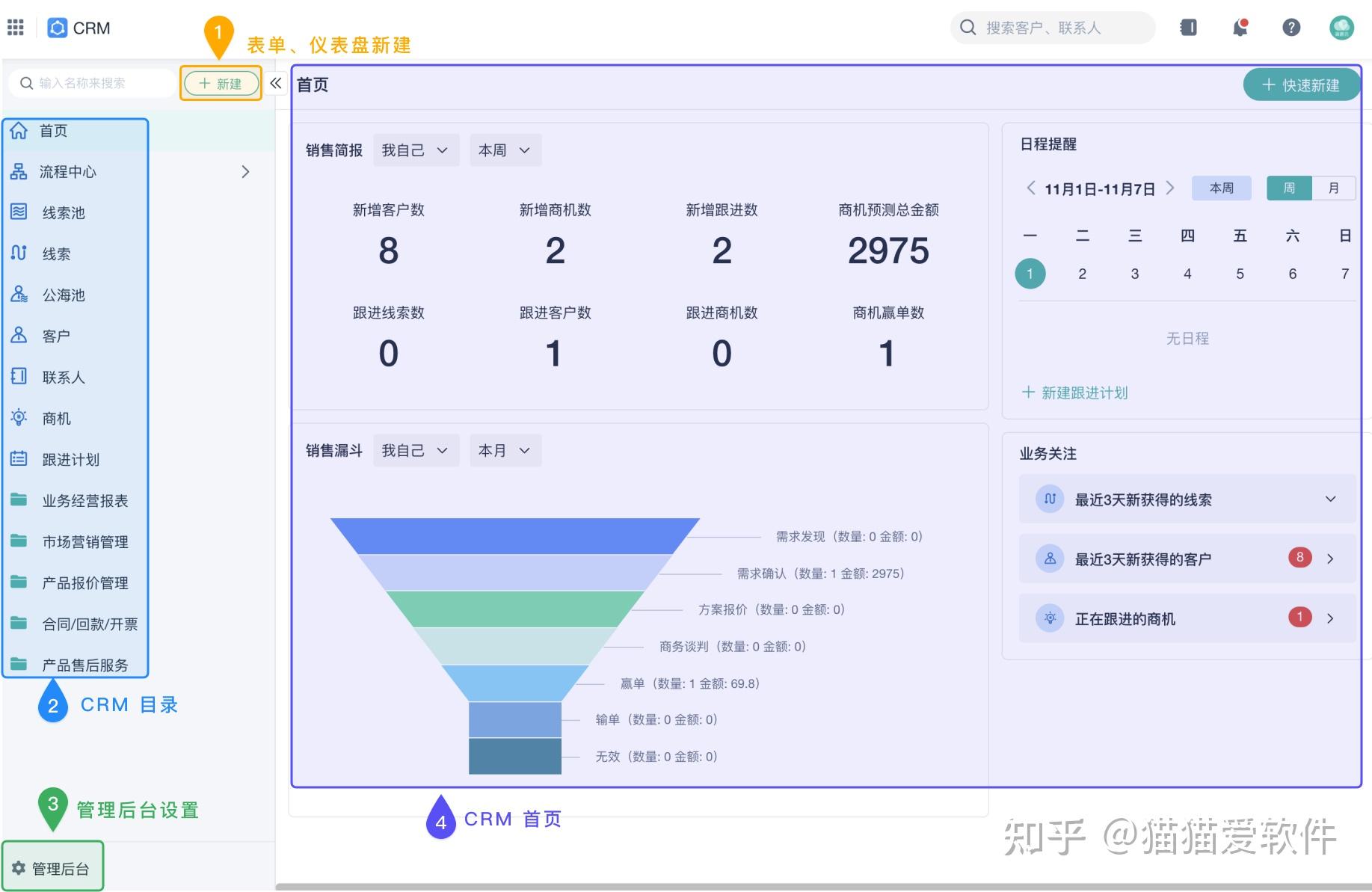Open the notebook icon in top bar
Image resolution: width=1372 pixels, height=892 pixels.
click(x=1188, y=28)
